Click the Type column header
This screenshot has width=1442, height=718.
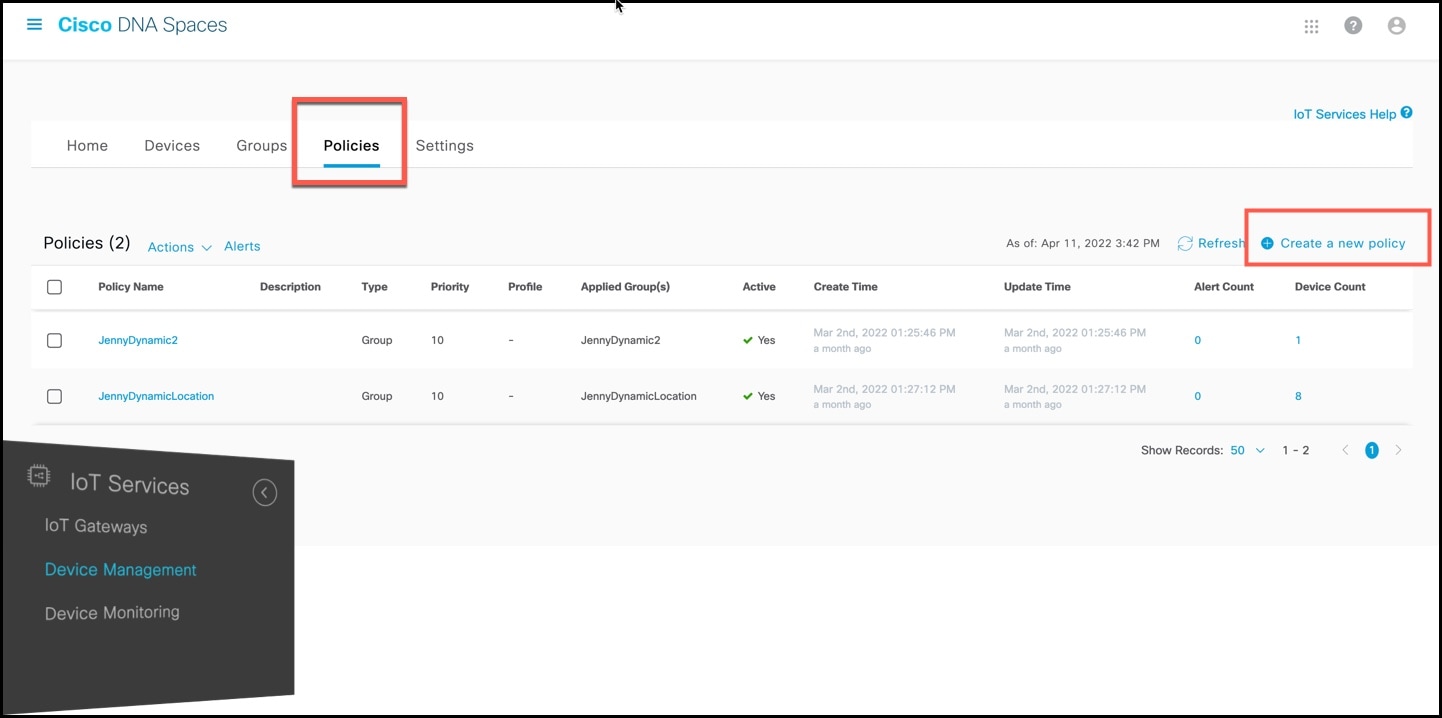tap(374, 287)
